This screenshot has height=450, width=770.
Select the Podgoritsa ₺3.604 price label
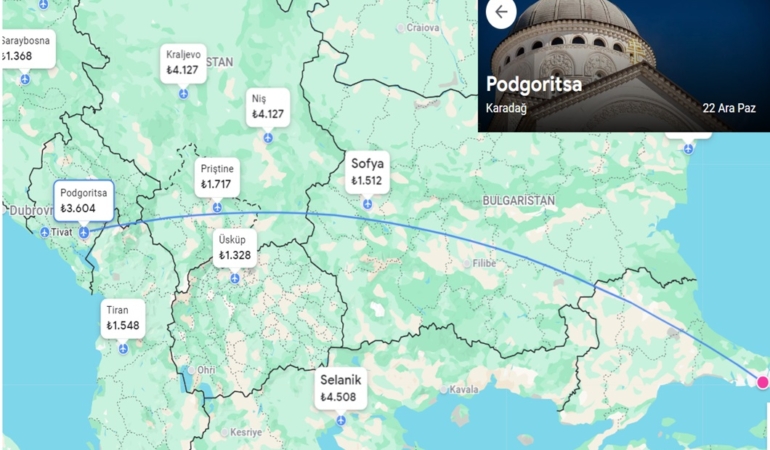84,200
